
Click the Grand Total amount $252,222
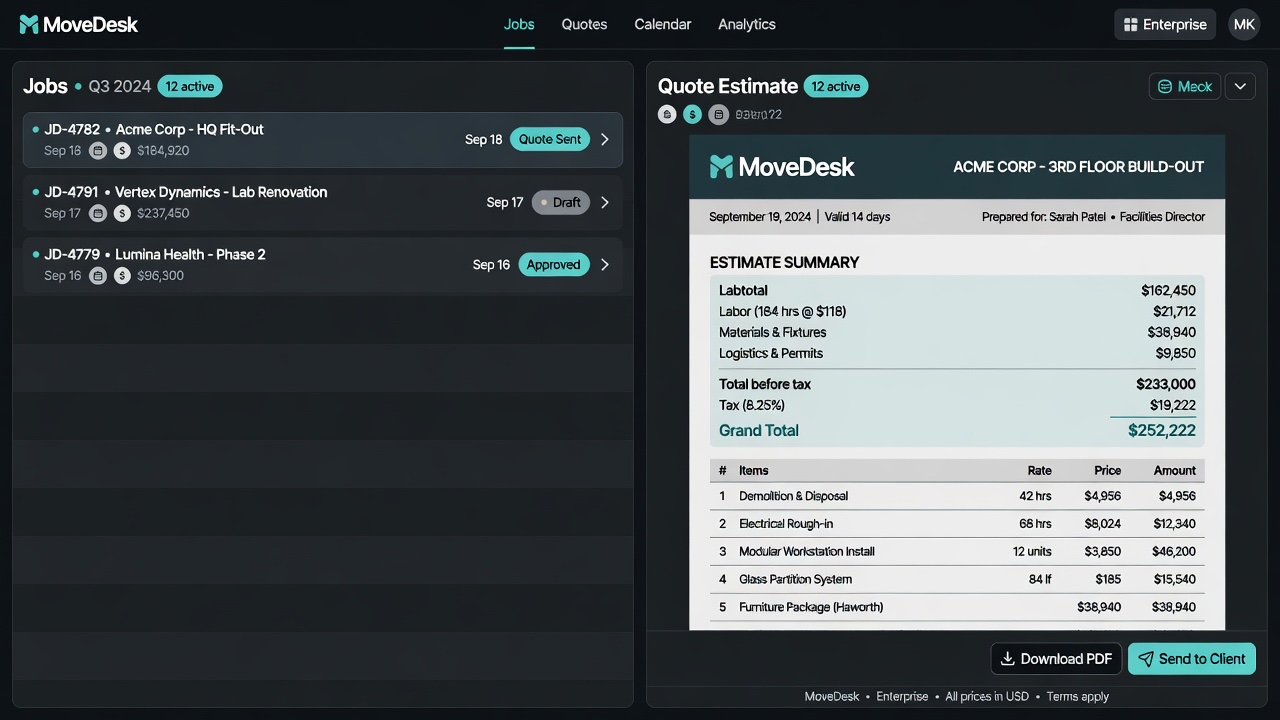coord(1162,430)
